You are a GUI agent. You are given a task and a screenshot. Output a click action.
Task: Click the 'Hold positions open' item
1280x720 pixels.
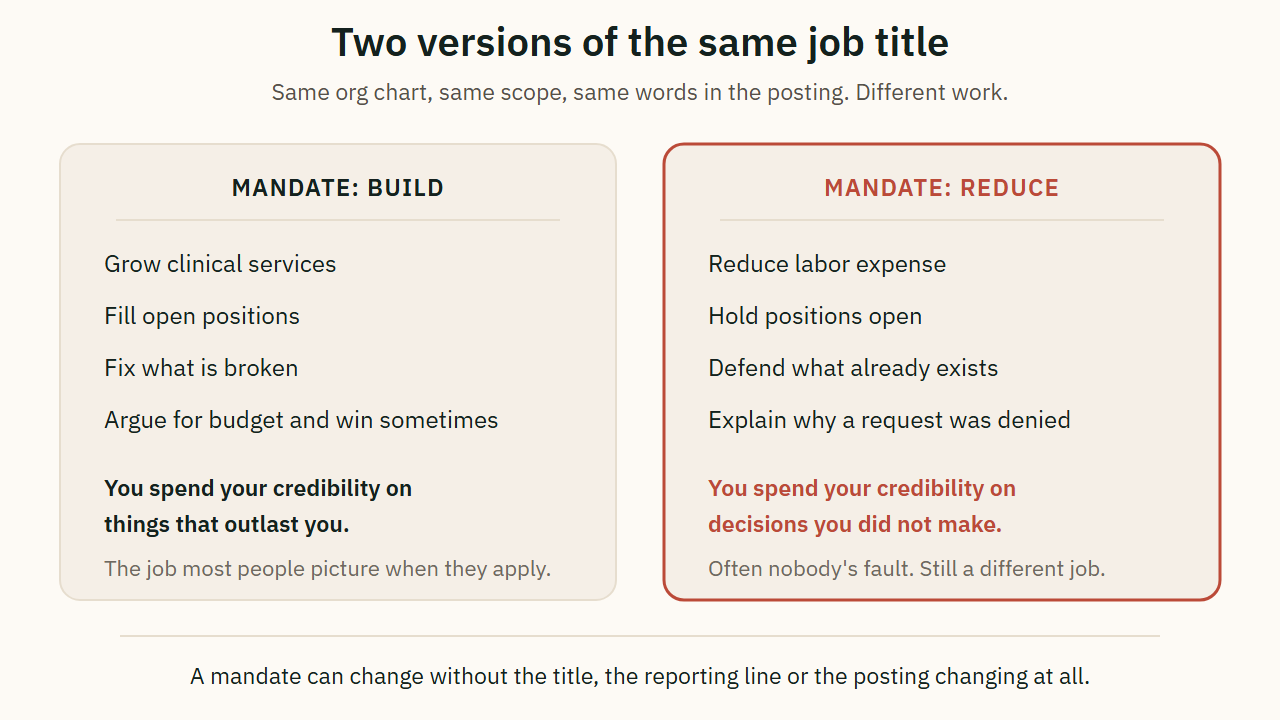[815, 316]
